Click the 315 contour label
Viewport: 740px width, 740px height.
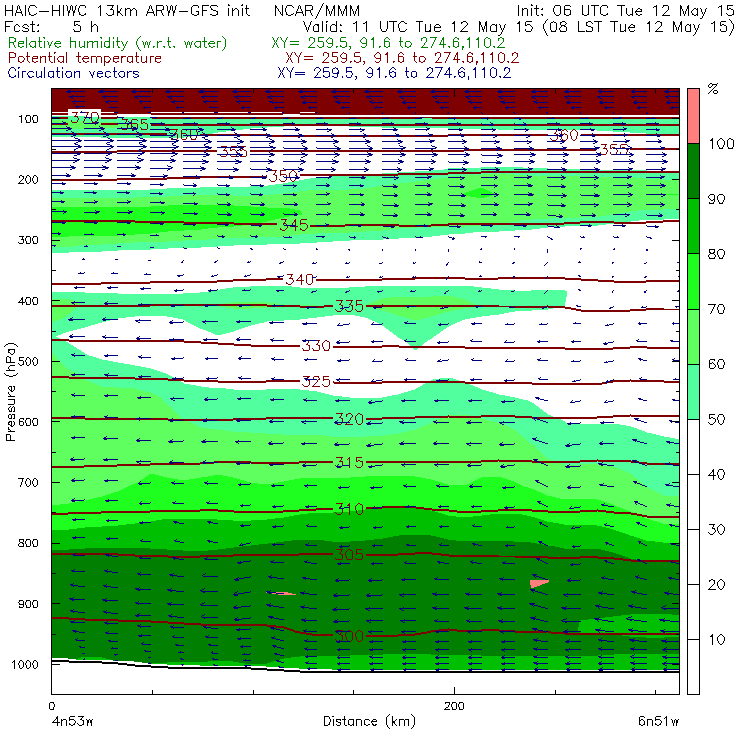[x=349, y=462]
